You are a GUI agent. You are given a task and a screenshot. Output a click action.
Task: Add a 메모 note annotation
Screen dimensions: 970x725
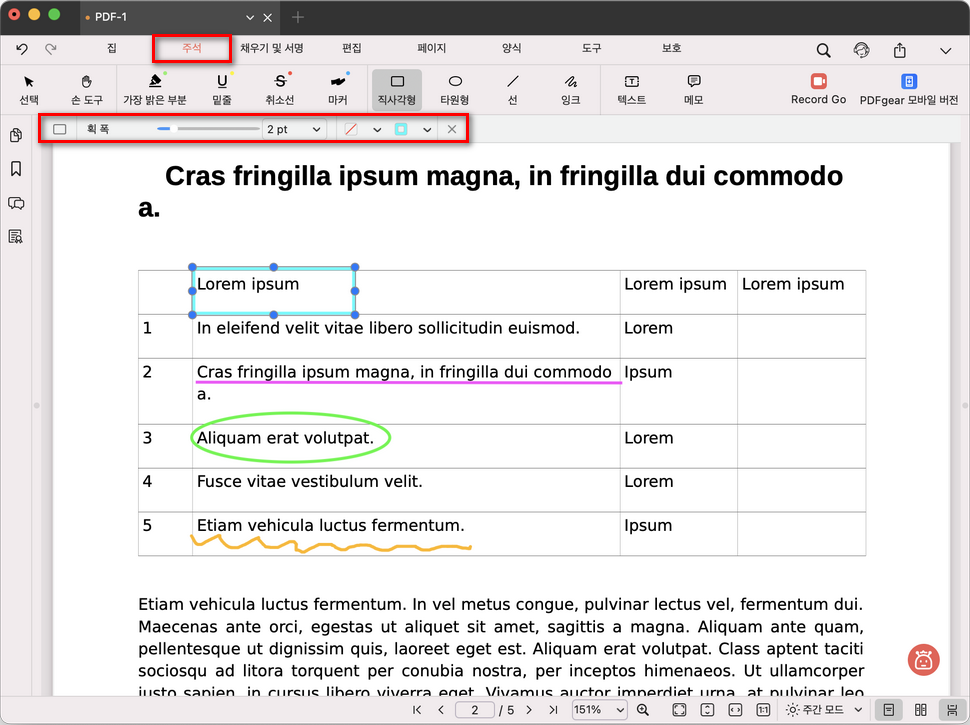pos(693,88)
